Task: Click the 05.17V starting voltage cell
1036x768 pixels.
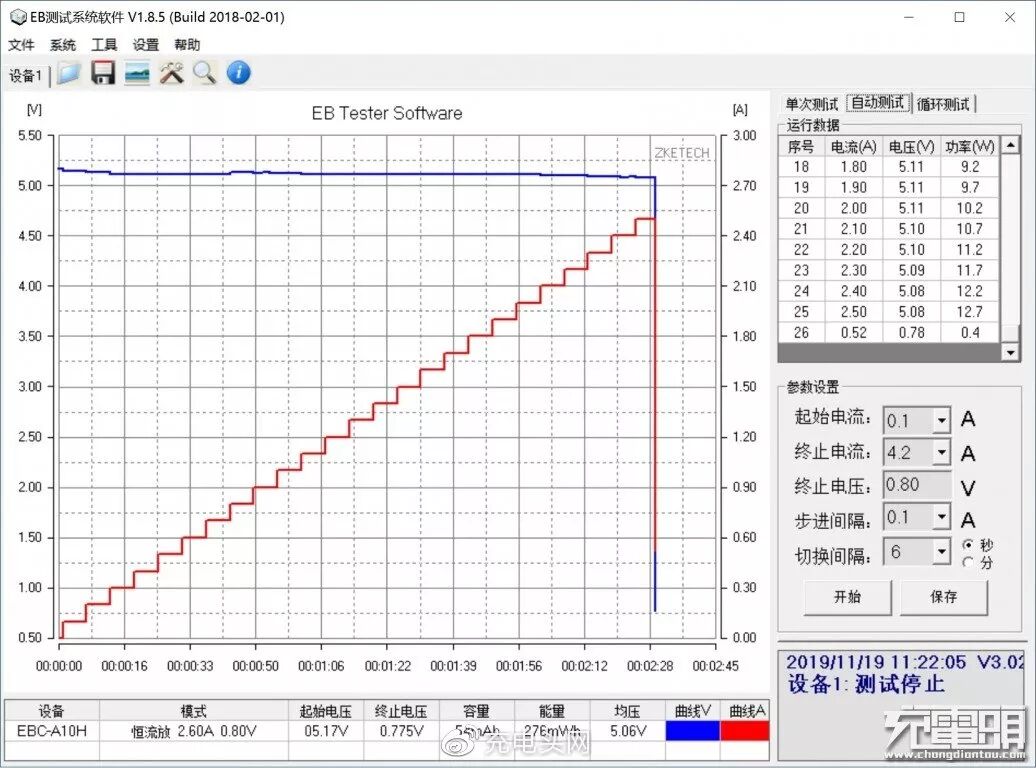Action: [325, 730]
